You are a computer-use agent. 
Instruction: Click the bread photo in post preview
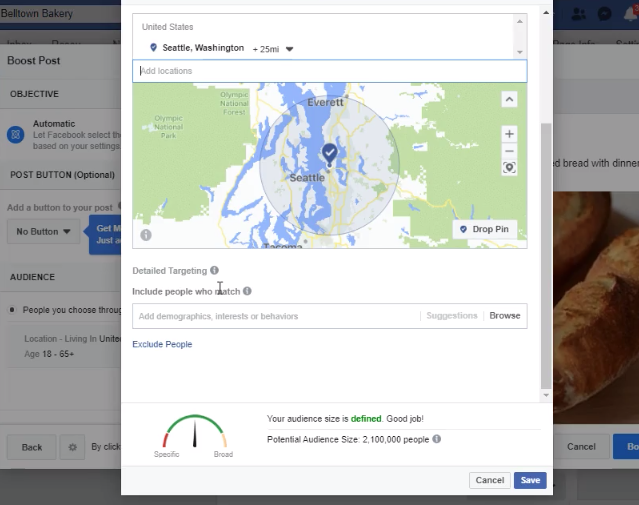tap(596, 308)
